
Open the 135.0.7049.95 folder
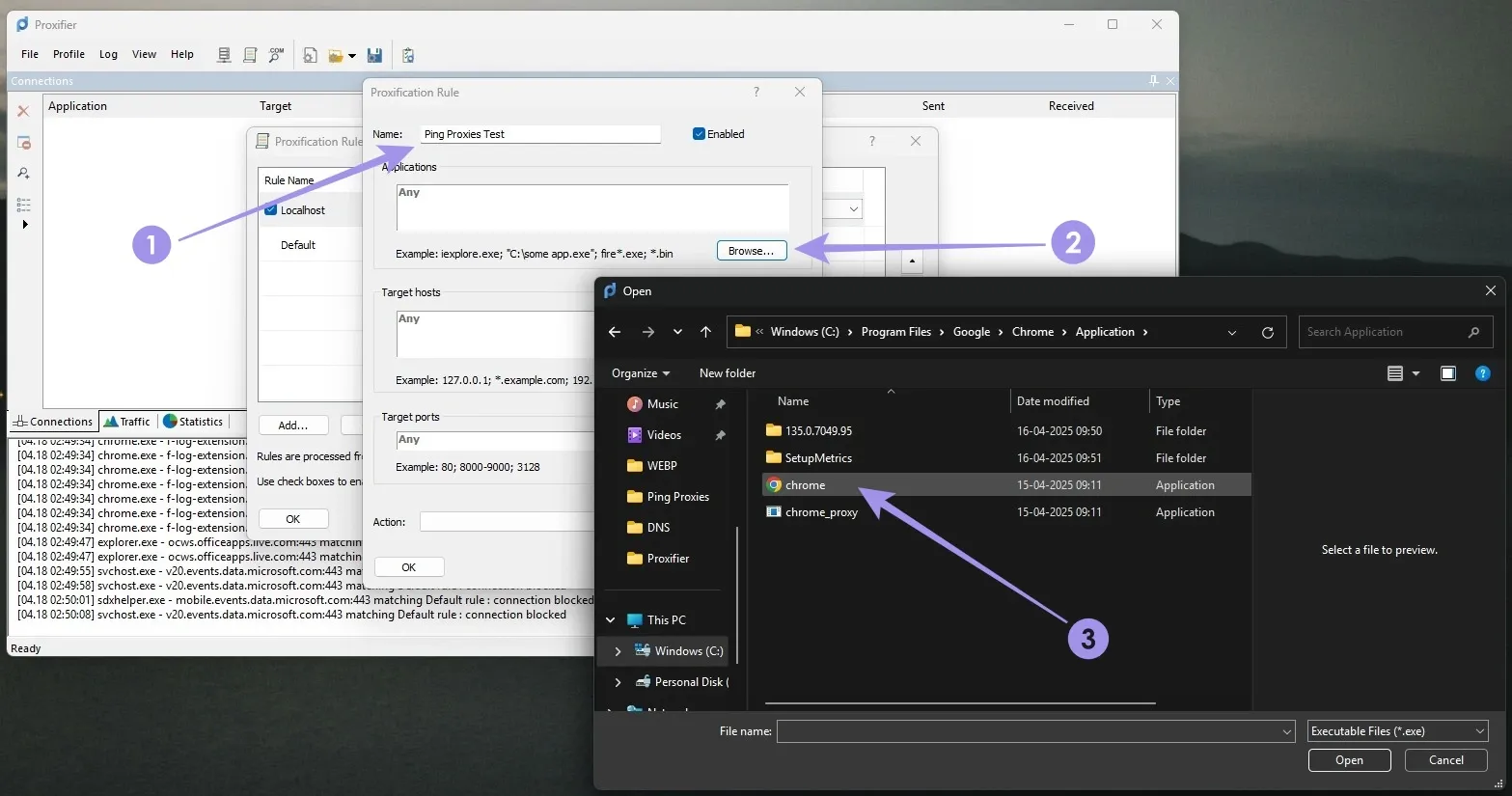point(1007,431)
